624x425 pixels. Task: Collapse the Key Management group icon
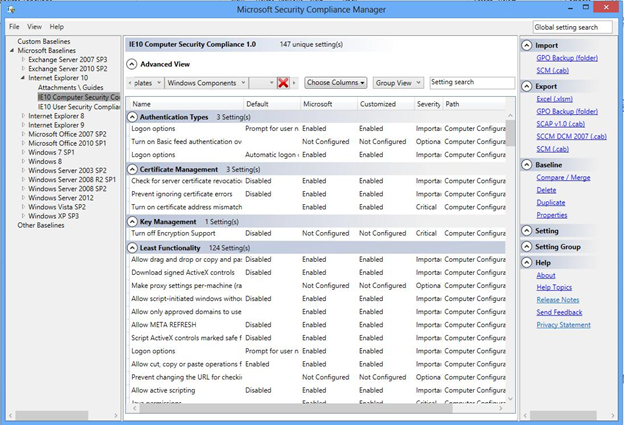(133, 221)
